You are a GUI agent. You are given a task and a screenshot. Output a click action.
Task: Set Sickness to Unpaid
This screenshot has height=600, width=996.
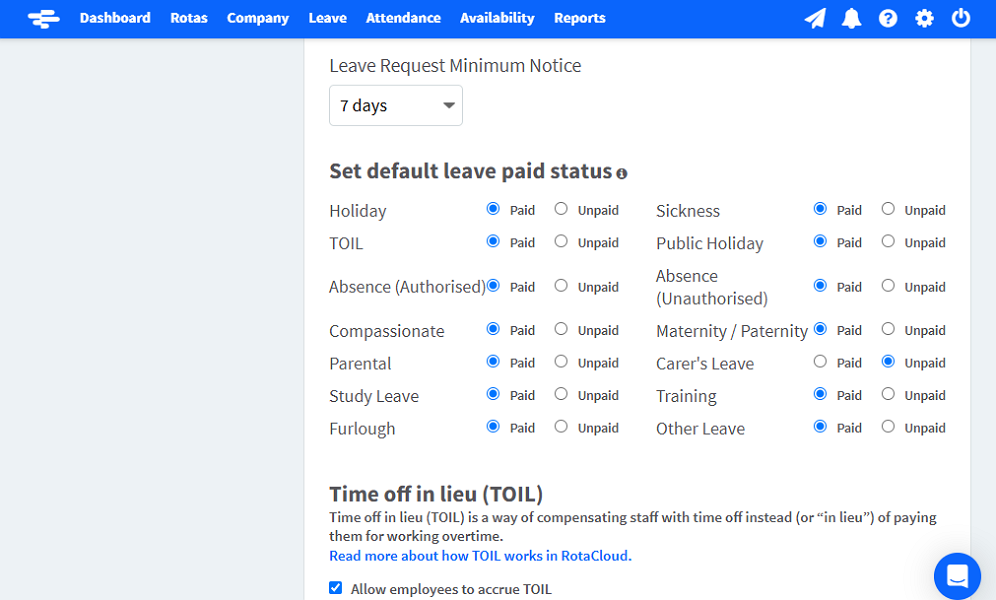(888, 209)
